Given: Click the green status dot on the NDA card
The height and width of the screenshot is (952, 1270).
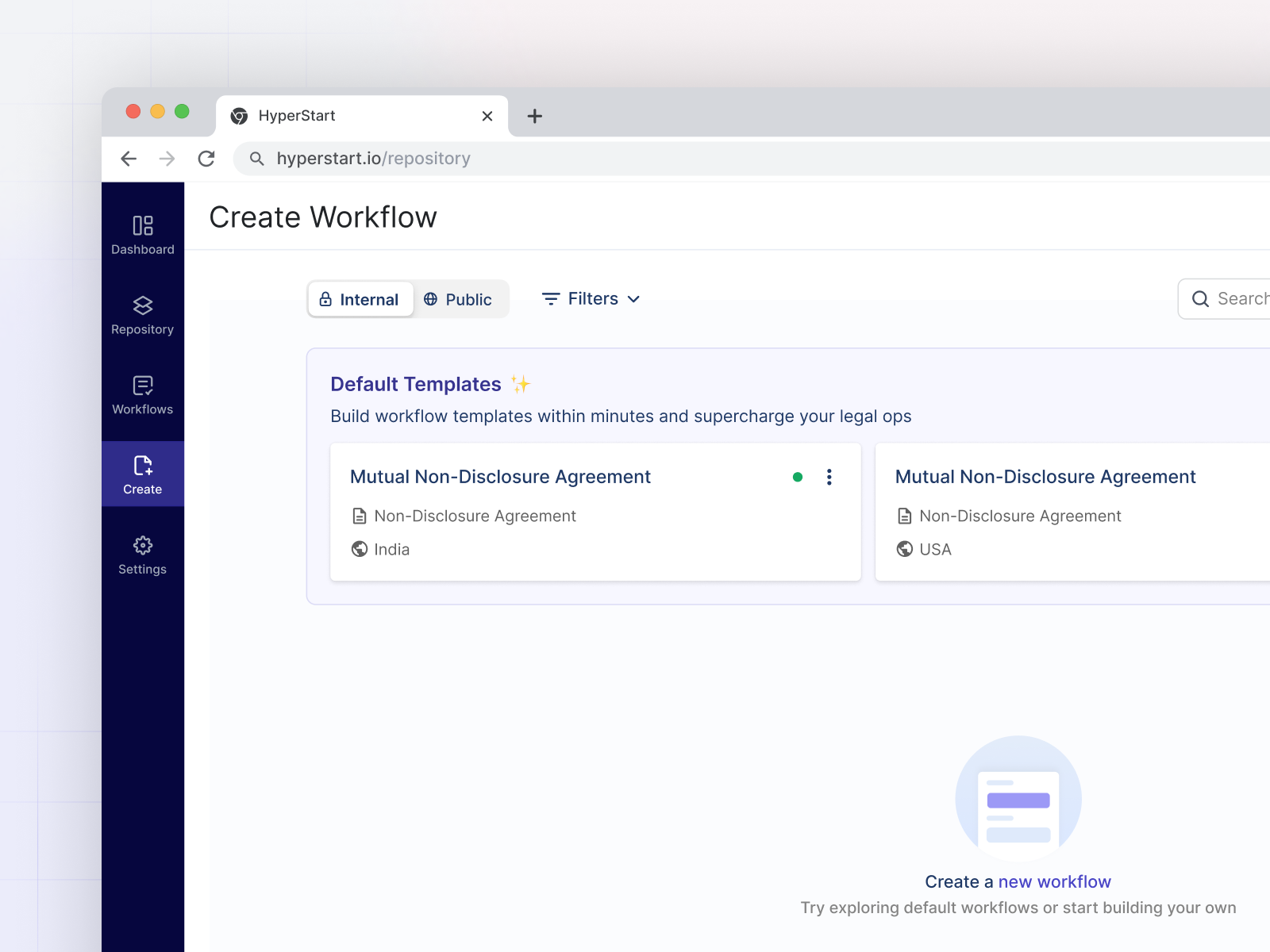Looking at the screenshot, I should 799,477.
